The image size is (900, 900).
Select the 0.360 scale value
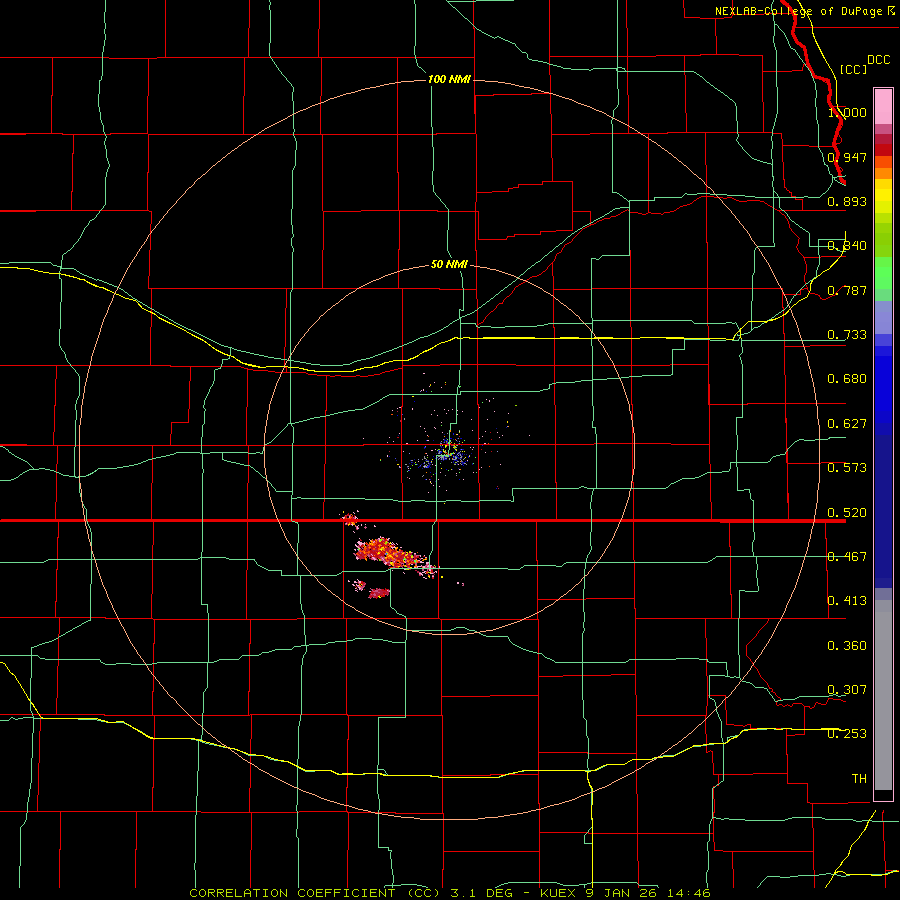[847, 646]
